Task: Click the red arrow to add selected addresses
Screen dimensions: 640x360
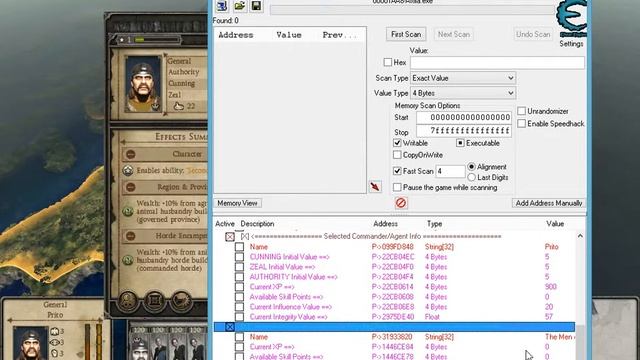Action: coord(375,187)
